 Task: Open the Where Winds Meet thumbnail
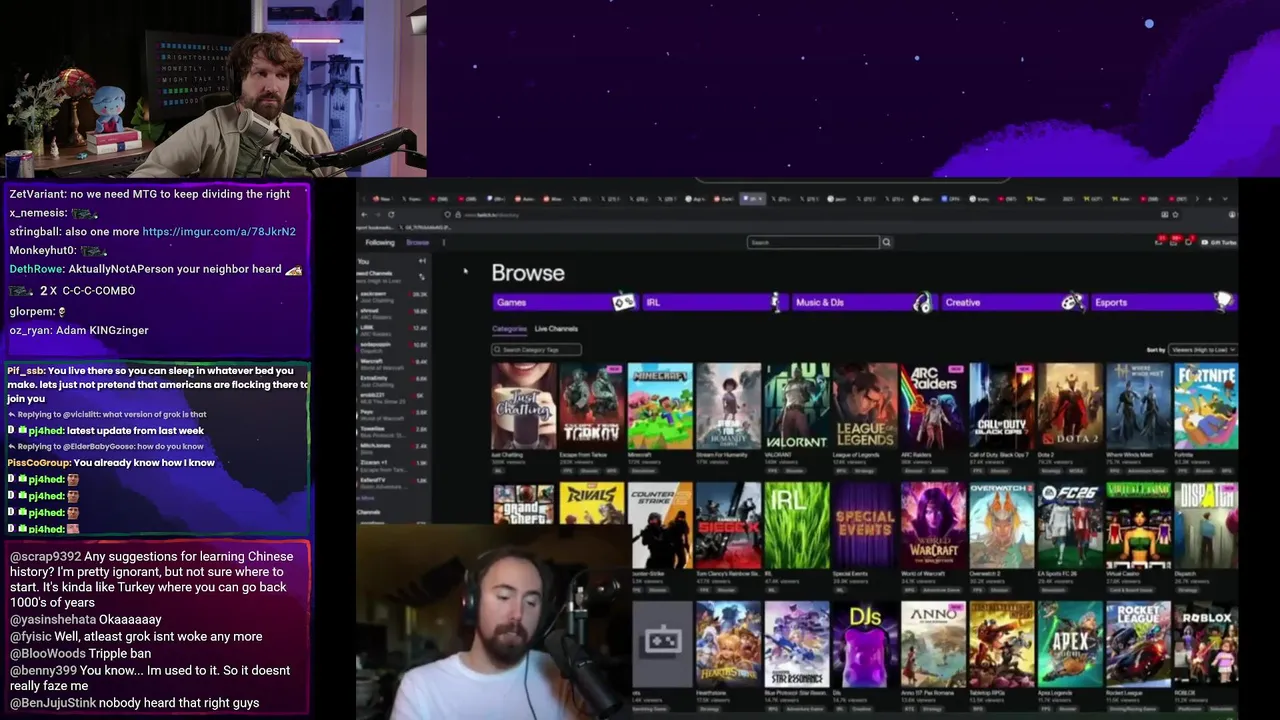tap(1138, 406)
